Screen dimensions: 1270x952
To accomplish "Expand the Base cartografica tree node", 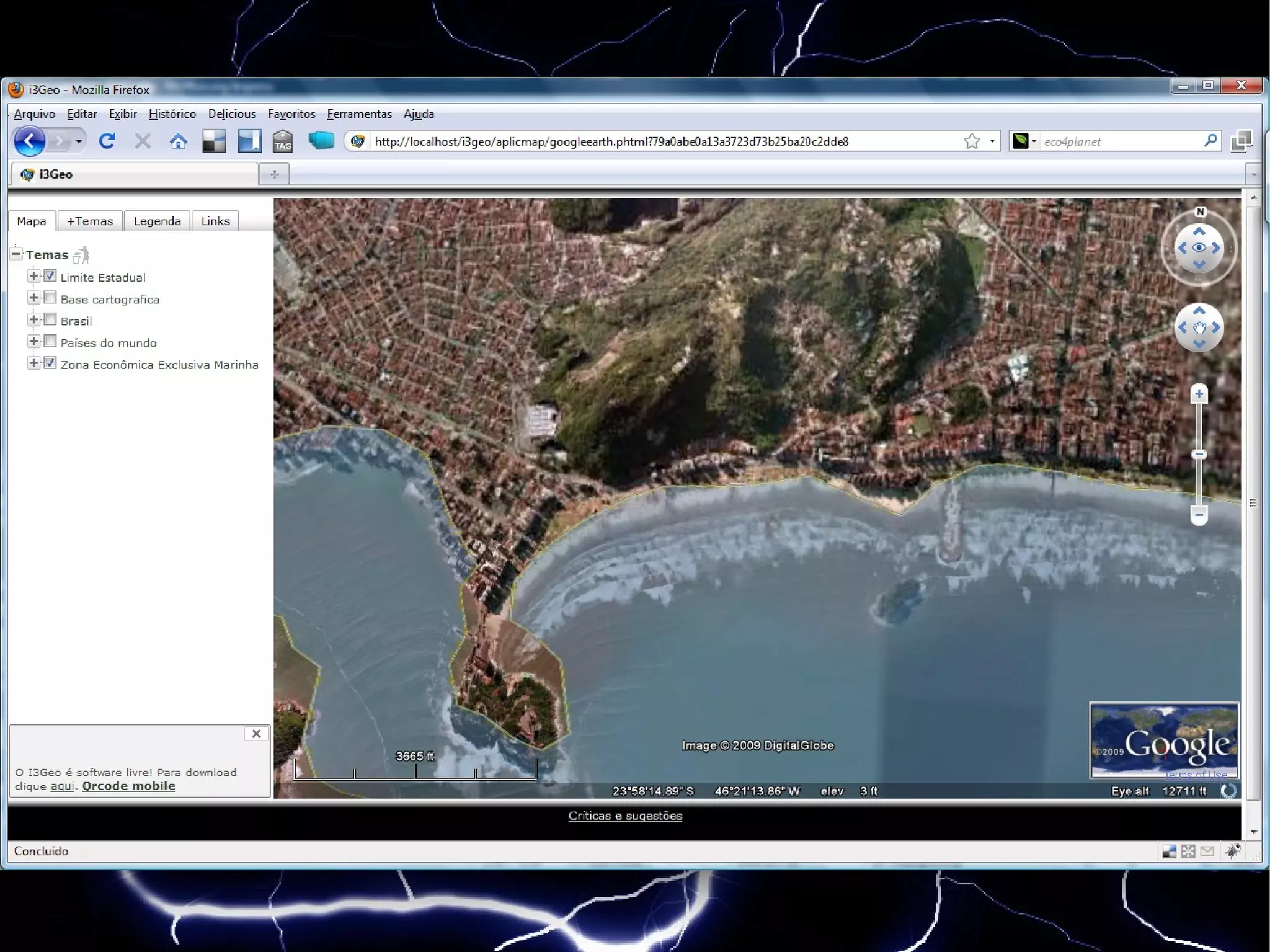I will [33, 298].
